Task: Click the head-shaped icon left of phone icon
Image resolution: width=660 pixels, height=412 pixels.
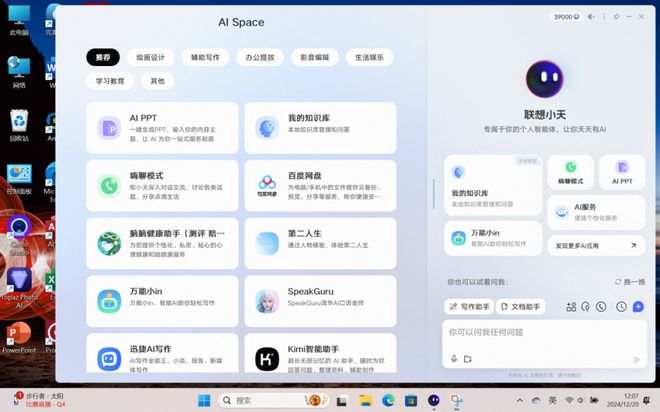Action: 585,307
